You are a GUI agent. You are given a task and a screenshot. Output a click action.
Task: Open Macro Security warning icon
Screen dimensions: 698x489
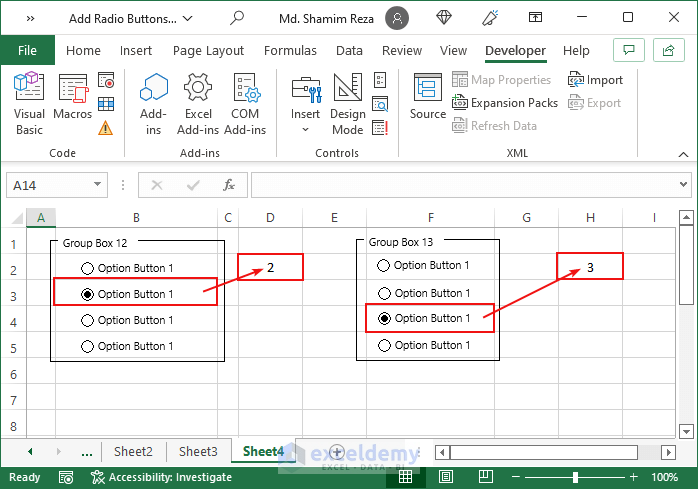coord(106,128)
